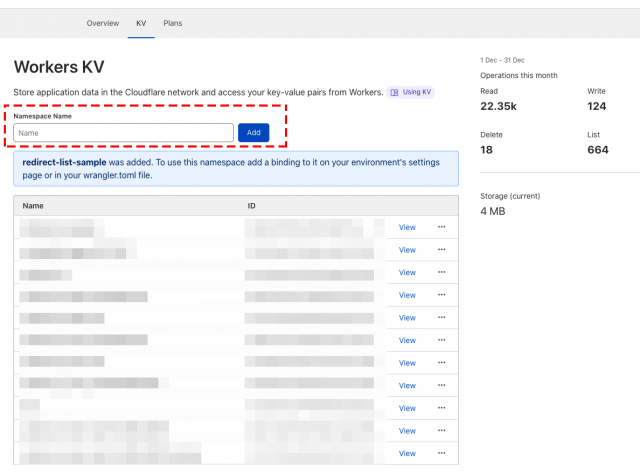Open View link in first namespace row

coord(407,227)
